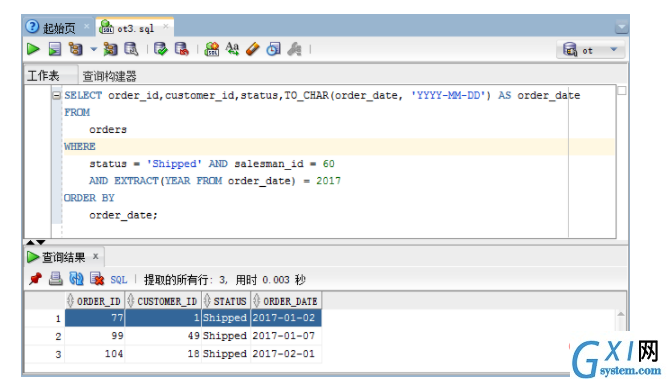The width and height of the screenshot is (668, 379).
Task: Click the pin (freeze view) icon
Action: [x=35, y=279]
